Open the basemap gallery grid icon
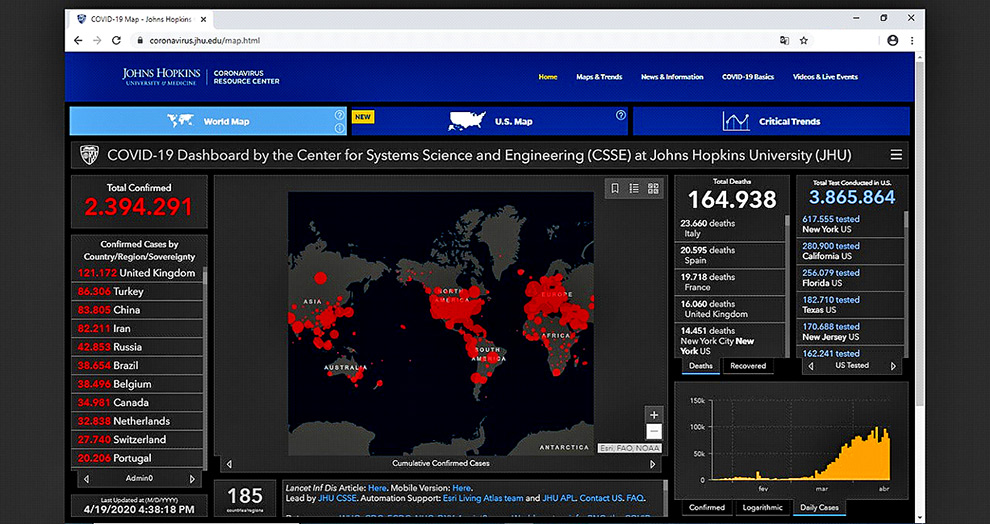990x524 pixels. (653, 189)
